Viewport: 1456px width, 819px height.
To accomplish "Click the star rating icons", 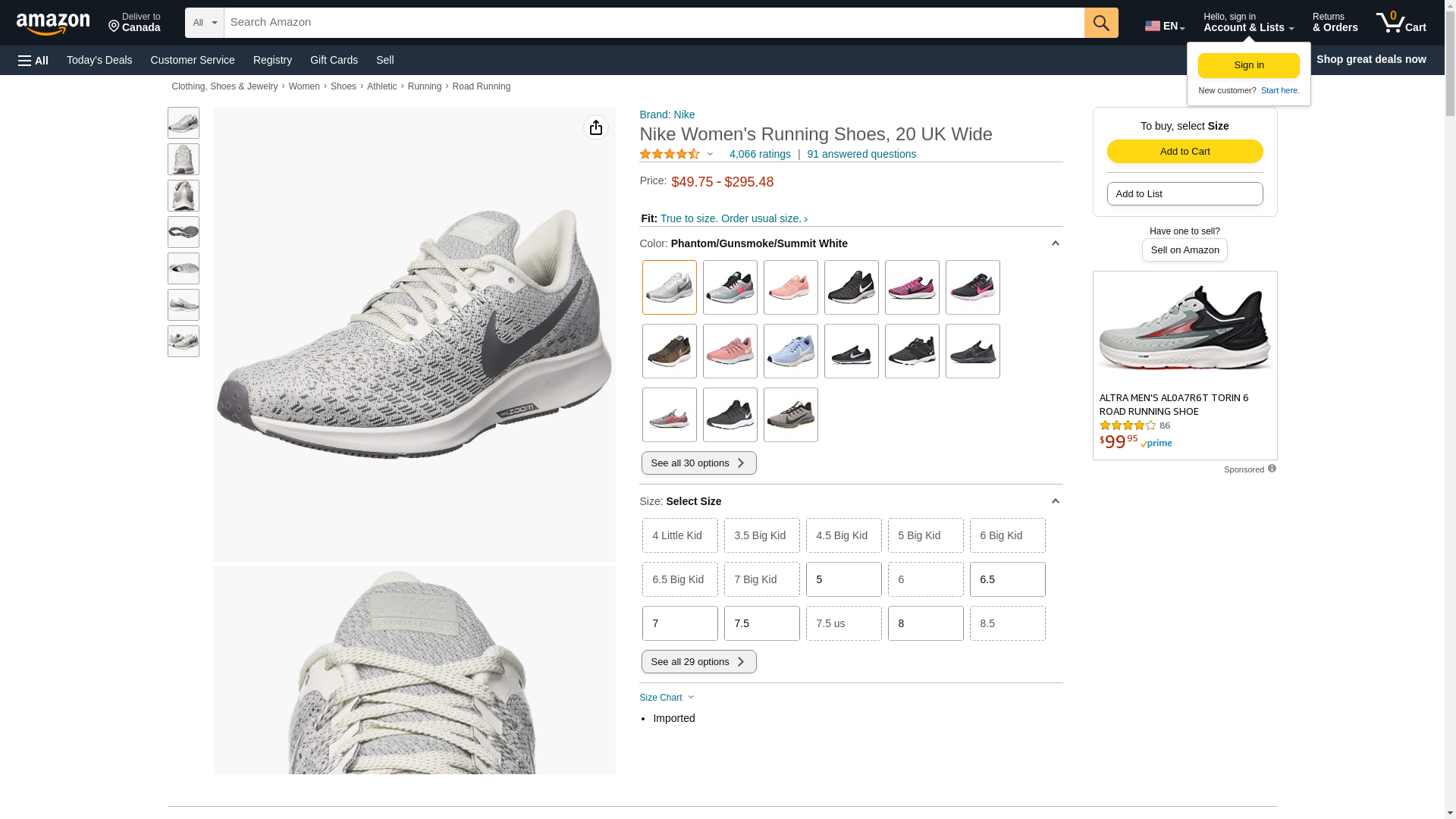I will pyautogui.click(x=670, y=154).
